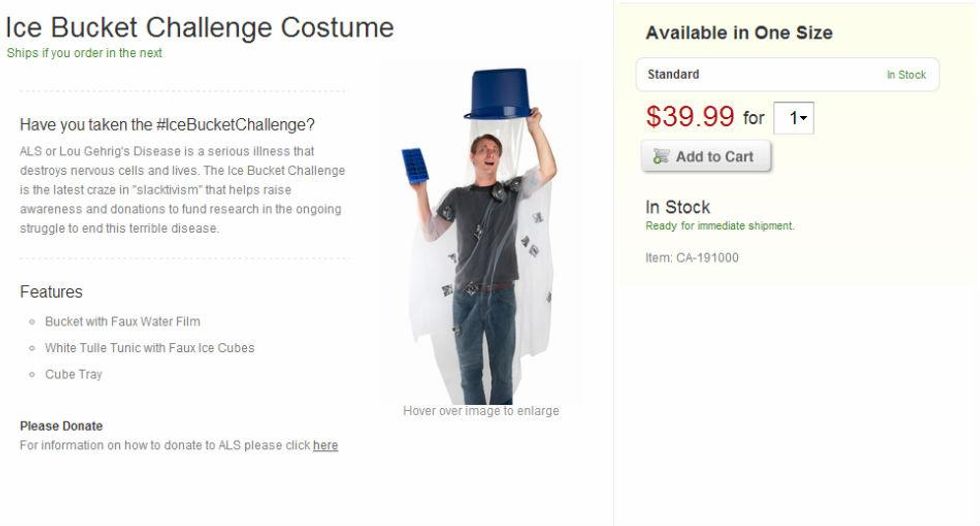Click the Ice Bucket Challenge Costume title
This screenshot has height=526, width=980.
(x=199, y=27)
